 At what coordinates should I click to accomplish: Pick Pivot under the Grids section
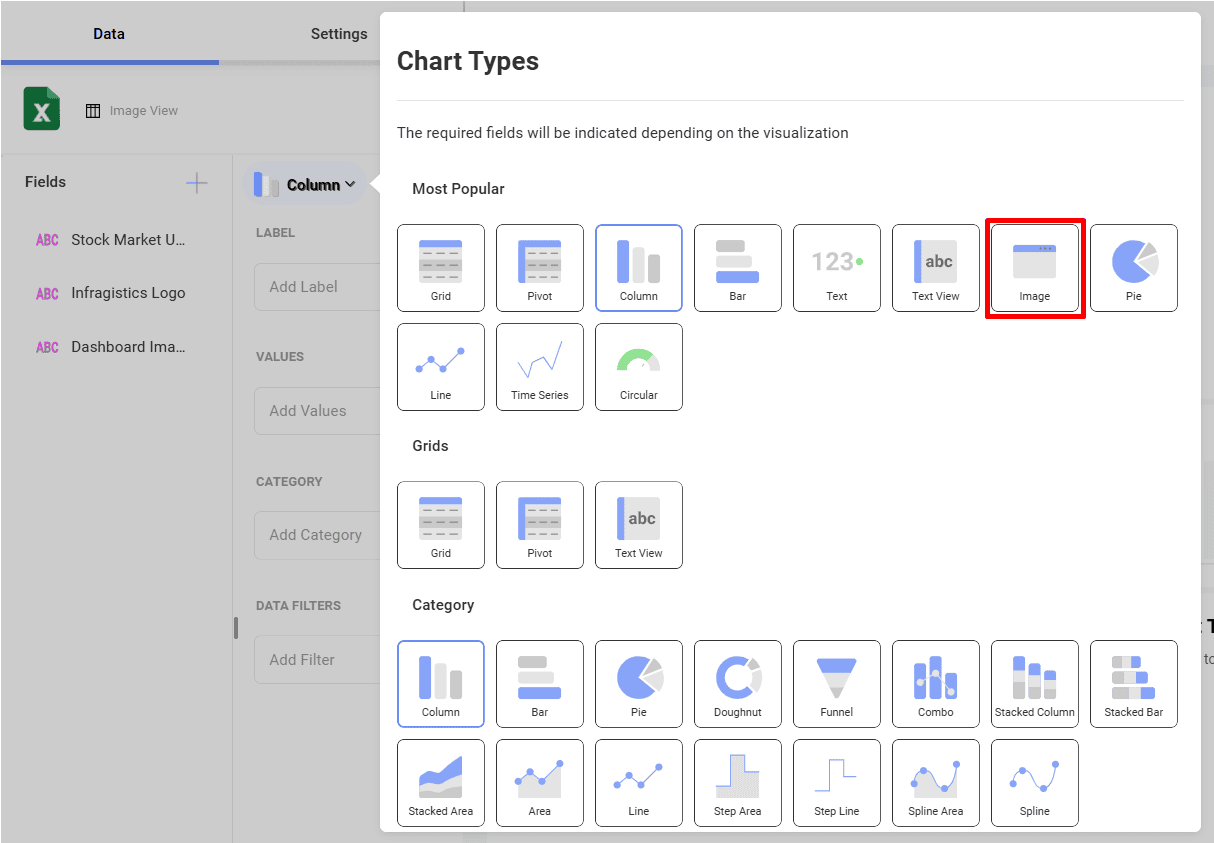coord(540,525)
